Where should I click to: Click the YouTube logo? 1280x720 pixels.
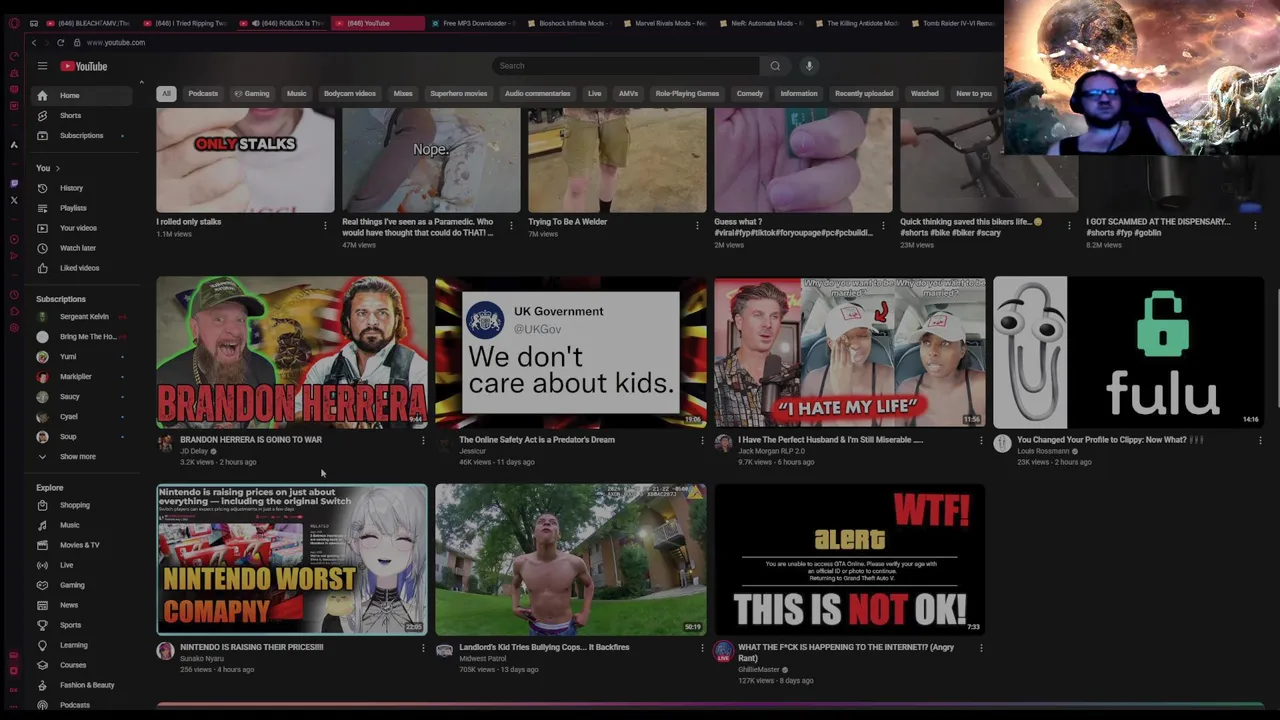(84, 66)
